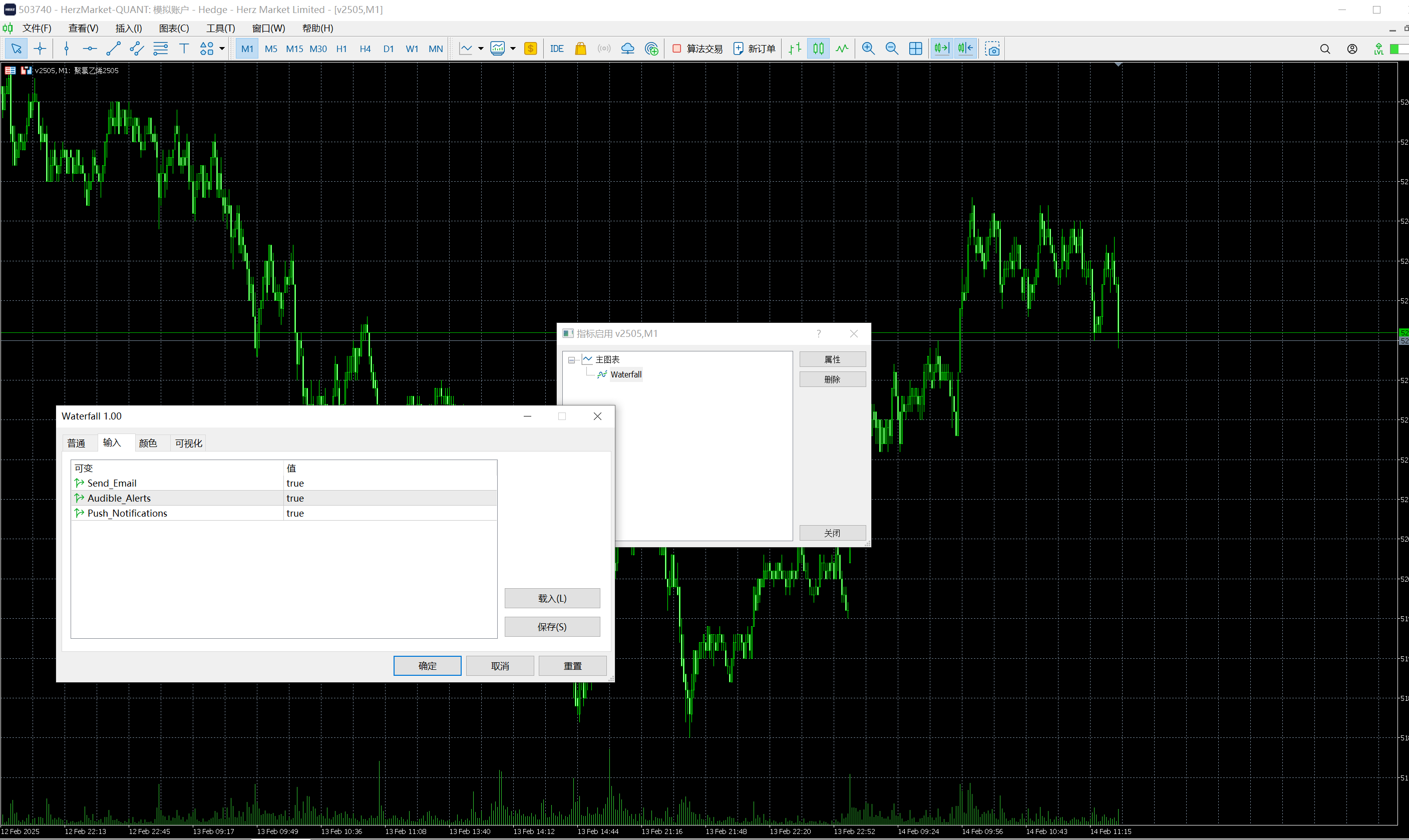This screenshot has height=840, width=1409.
Task: Switch chart to candlestick mode
Action: [x=818, y=49]
